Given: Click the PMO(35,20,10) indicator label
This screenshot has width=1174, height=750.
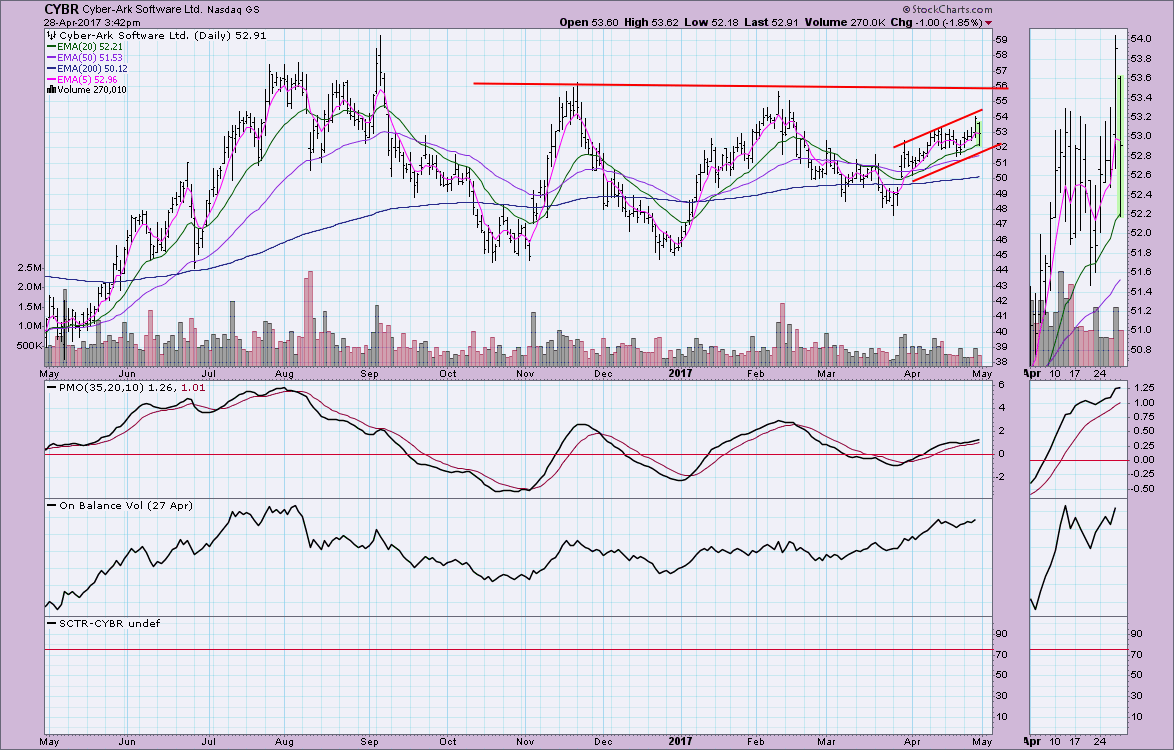Looking at the screenshot, I should point(101,386).
